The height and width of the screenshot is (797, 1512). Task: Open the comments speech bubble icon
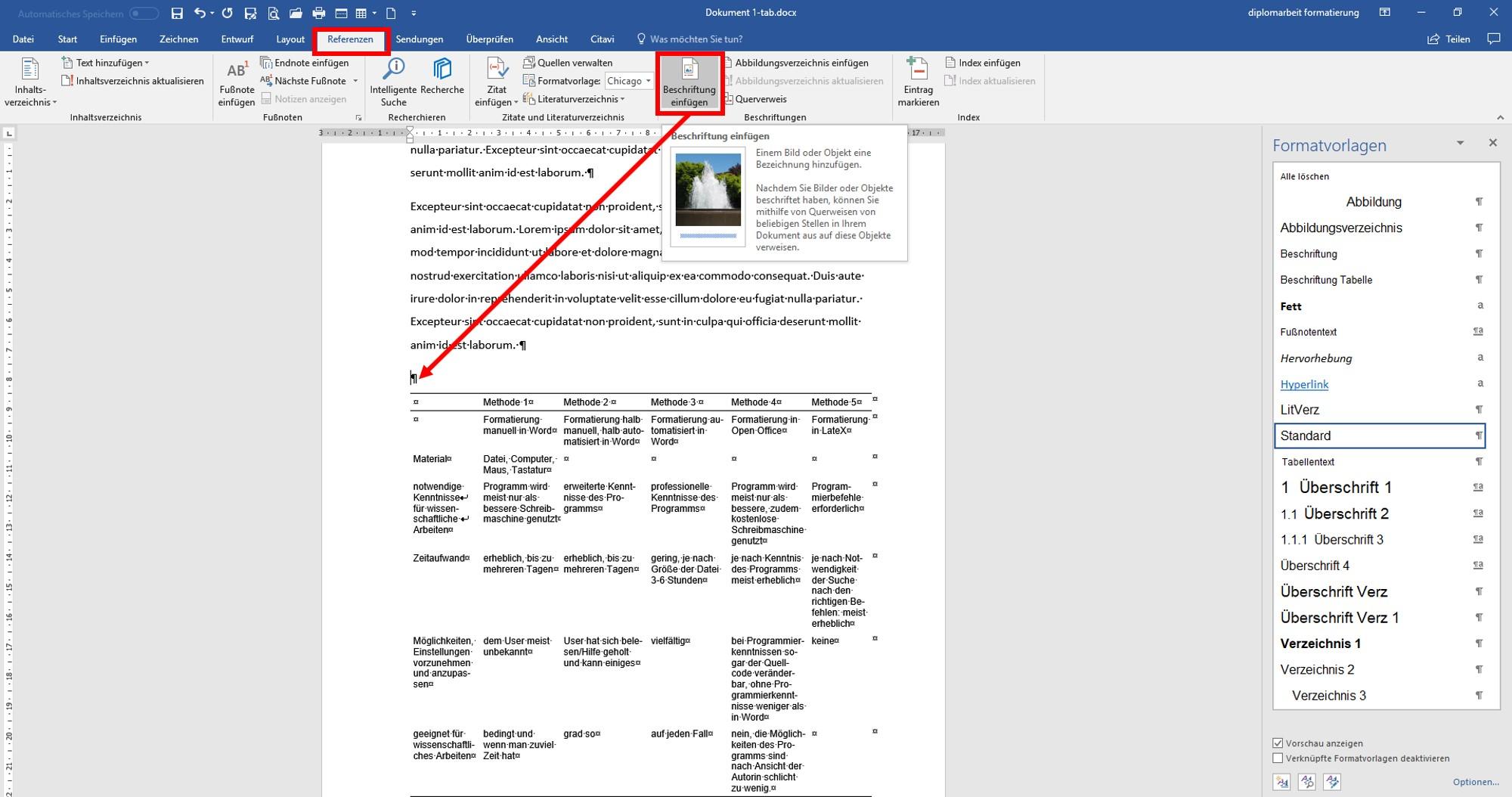[1494, 39]
